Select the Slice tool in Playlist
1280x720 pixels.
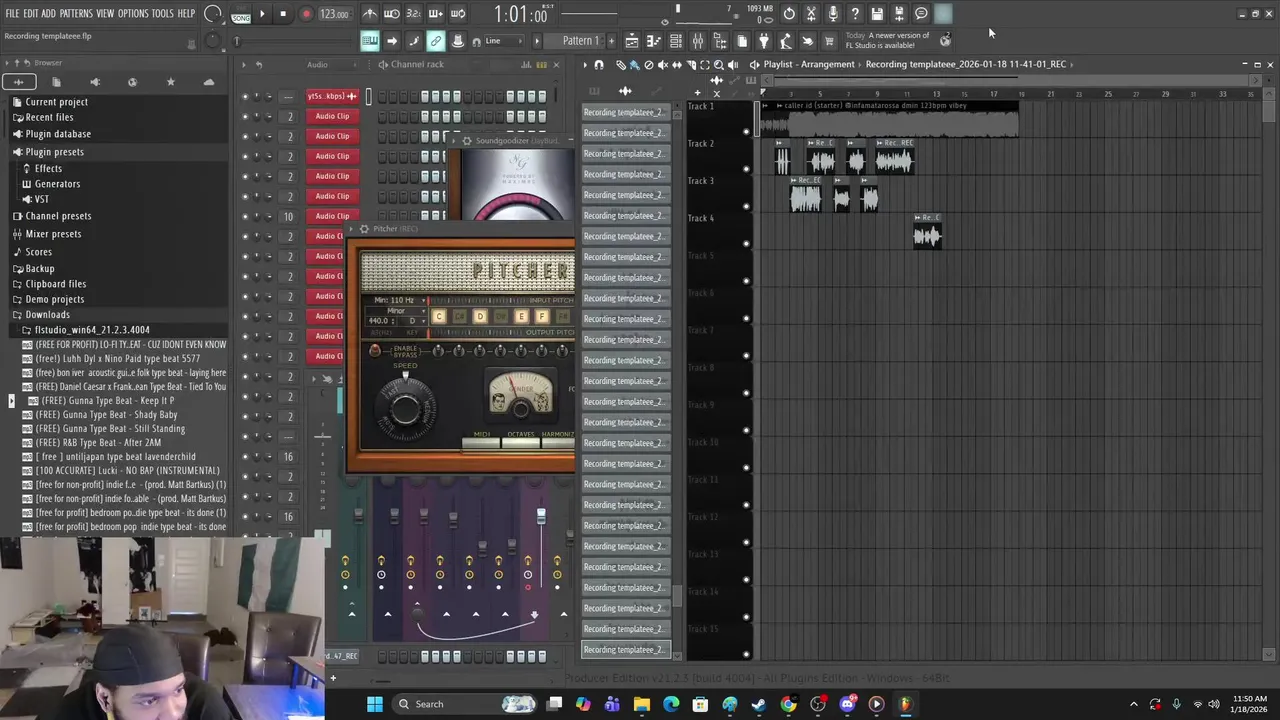click(x=690, y=64)
